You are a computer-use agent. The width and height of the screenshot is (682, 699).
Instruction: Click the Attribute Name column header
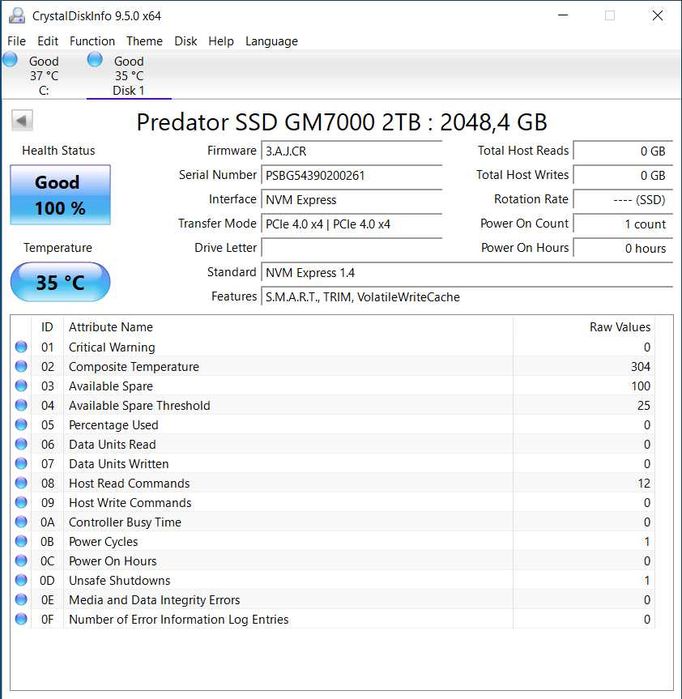pos(111,327)
